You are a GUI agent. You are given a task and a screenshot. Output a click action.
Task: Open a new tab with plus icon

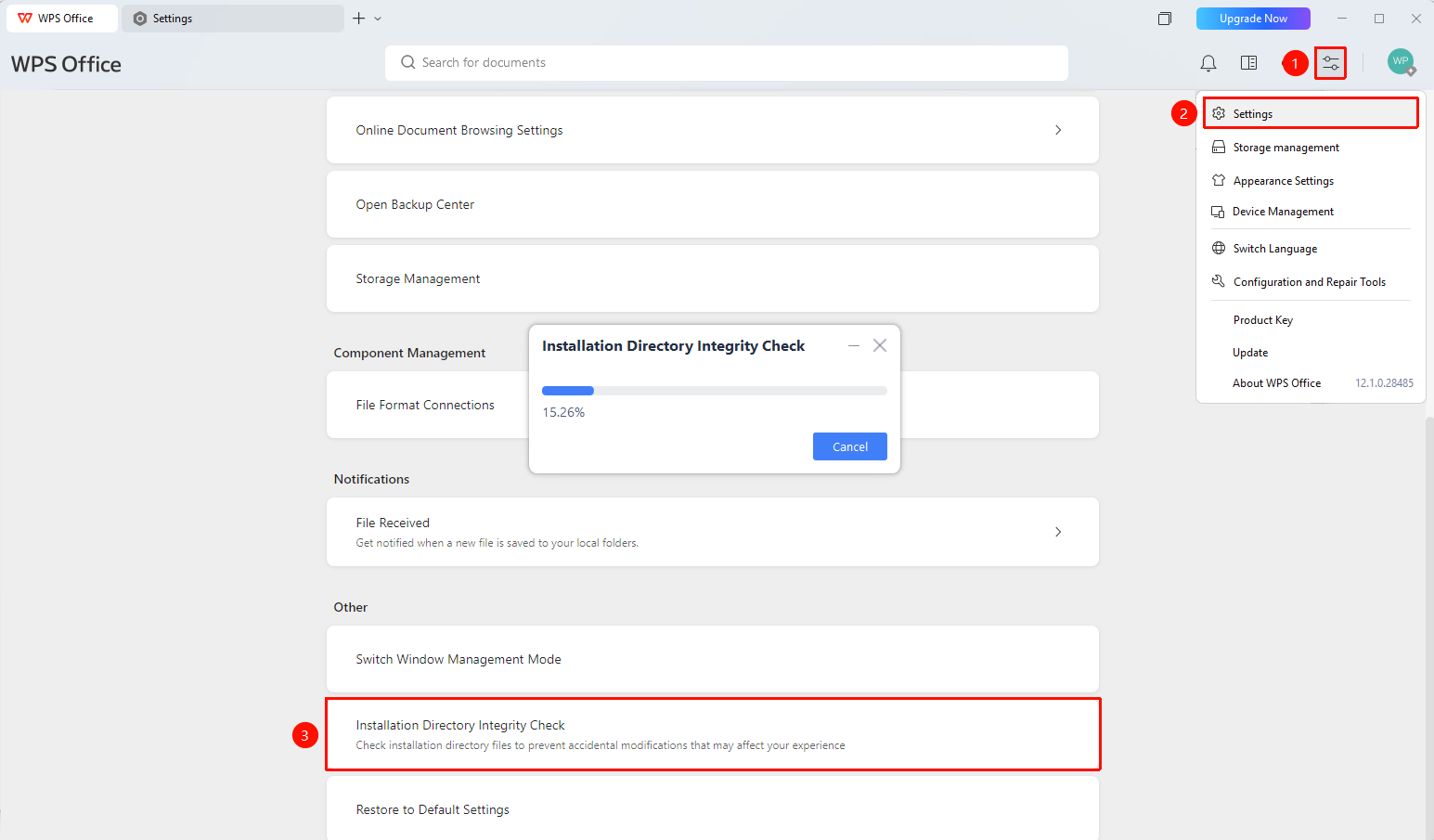359,19
